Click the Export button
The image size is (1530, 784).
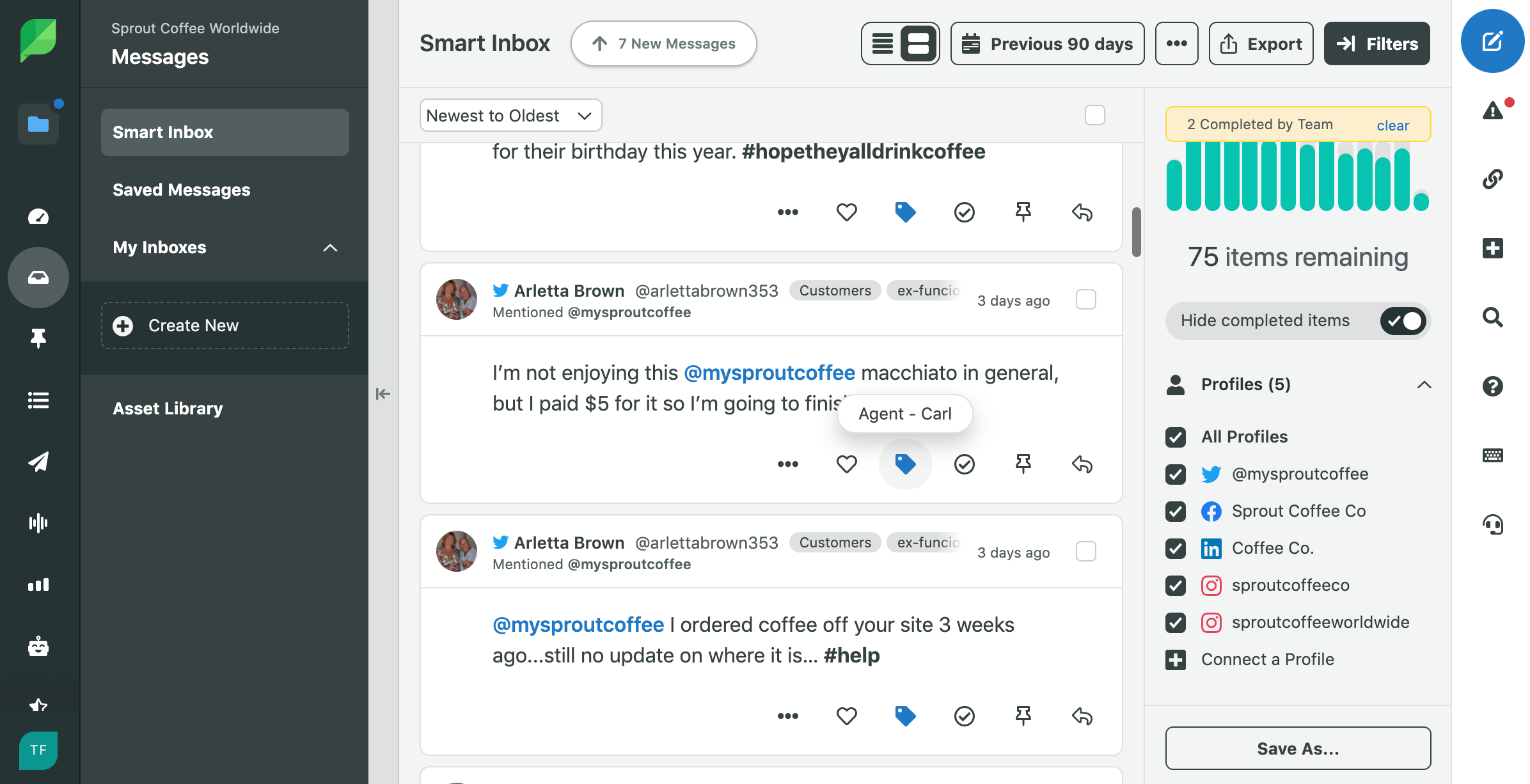click(x=1261, y=43)
